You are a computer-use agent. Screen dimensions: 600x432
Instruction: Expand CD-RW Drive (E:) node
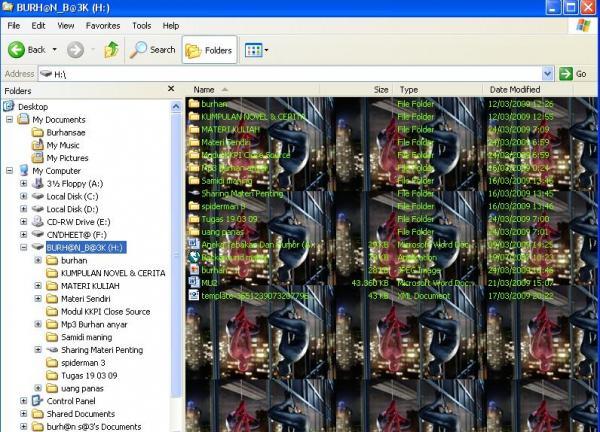pyautogui.click(x=24, y=222)
